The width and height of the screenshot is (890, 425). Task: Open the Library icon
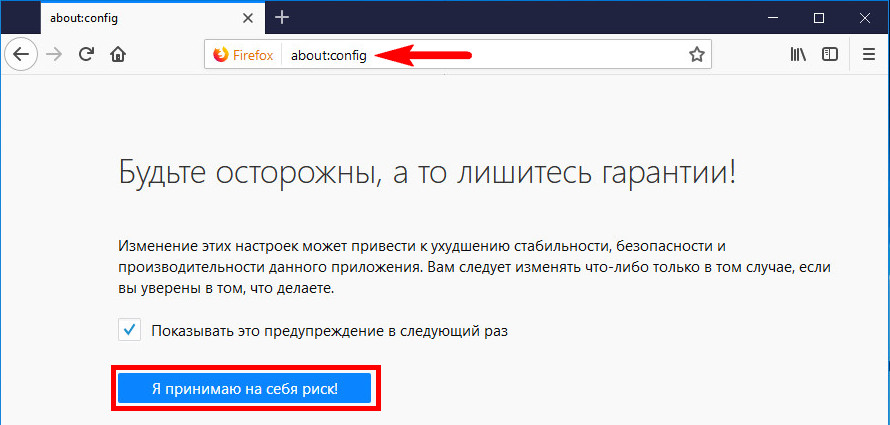798,54
